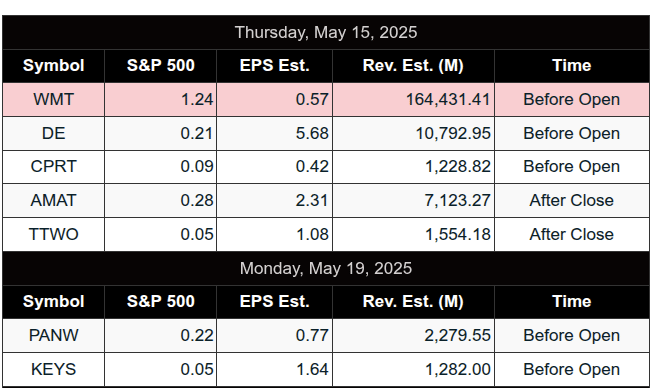Image resolution: width=656 pixels, height=388 pixels.
Task: Select Walmart revenue estimate 164,431.41
Action: [x=448, y=100]
